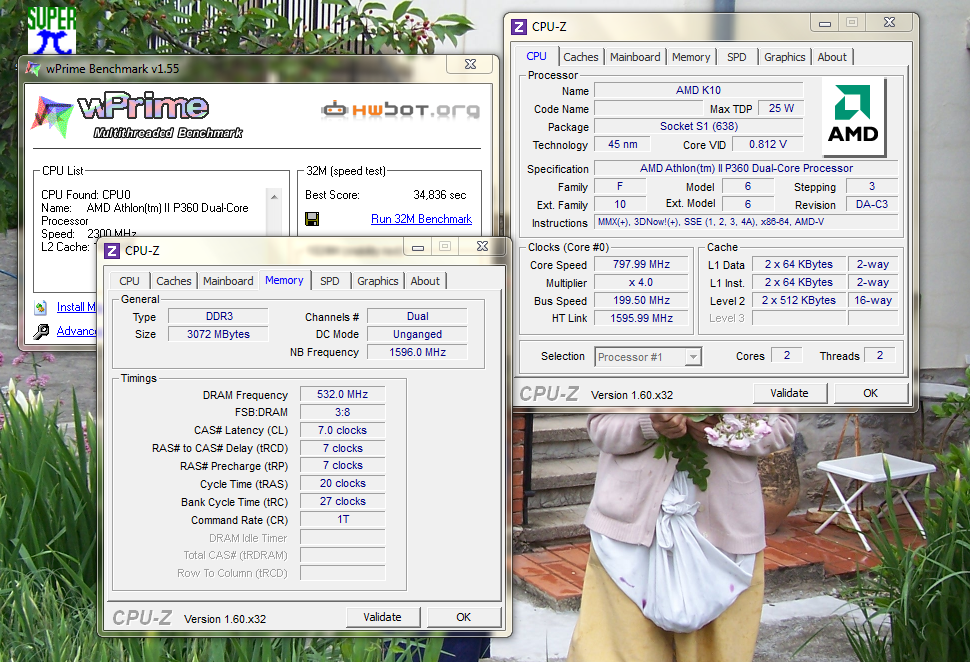Viewport: 970px width, 662px height.
Task: Click OK in Memory window
Action: 463,617
